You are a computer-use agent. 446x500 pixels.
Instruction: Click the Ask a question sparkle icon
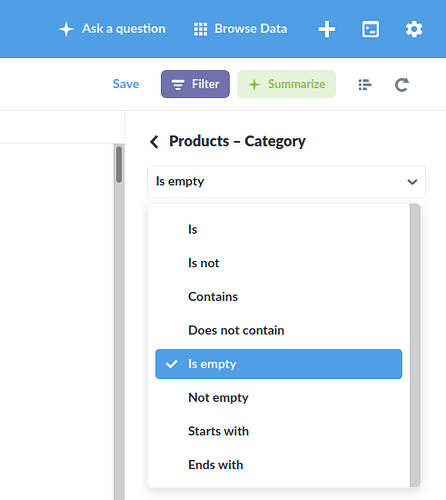pos(66,29)
